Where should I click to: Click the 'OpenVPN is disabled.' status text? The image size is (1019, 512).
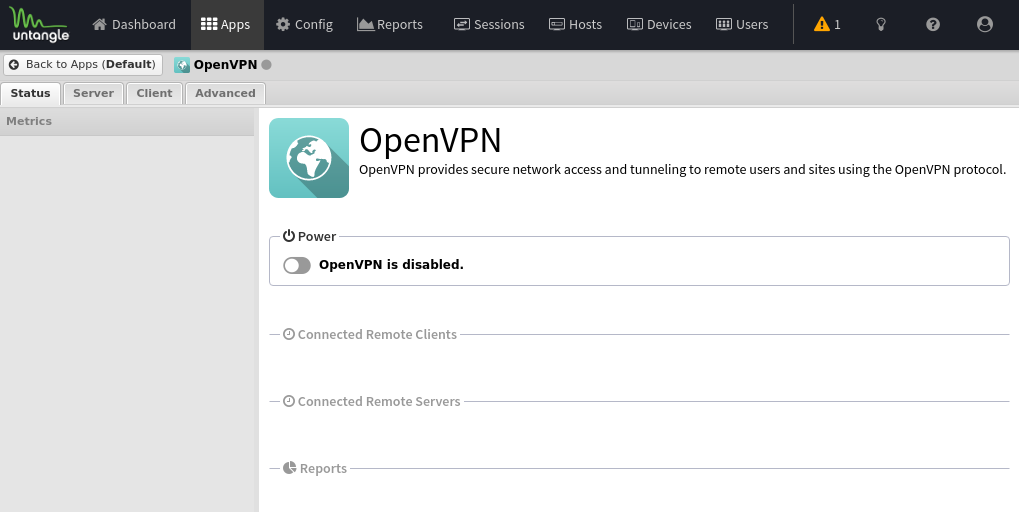pos(391,265)
